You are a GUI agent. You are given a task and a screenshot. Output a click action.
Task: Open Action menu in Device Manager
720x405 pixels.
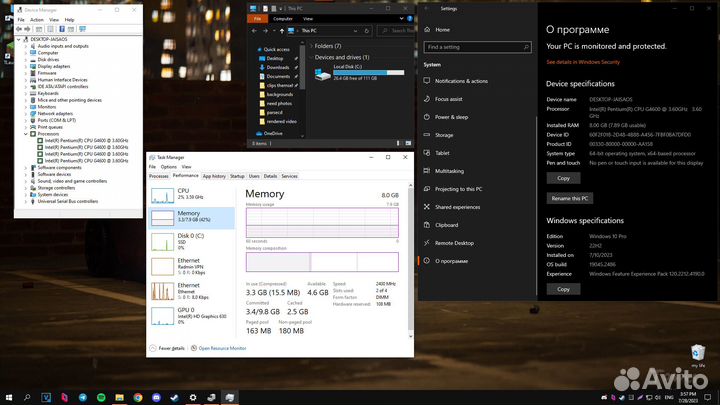tap(37, 20)
